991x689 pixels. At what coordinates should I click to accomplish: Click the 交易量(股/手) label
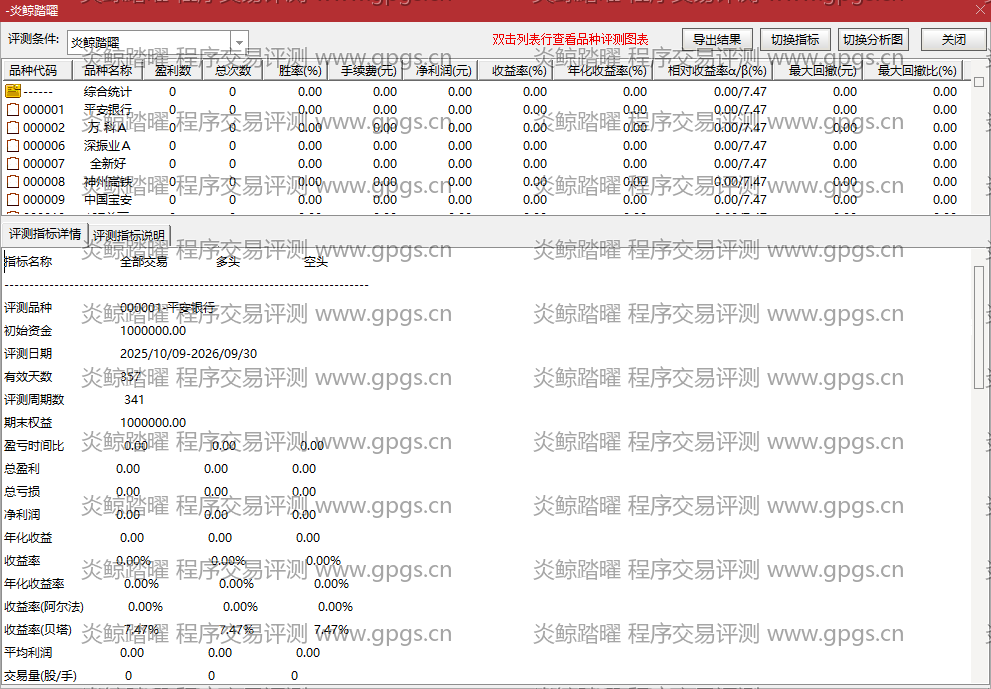40,676
